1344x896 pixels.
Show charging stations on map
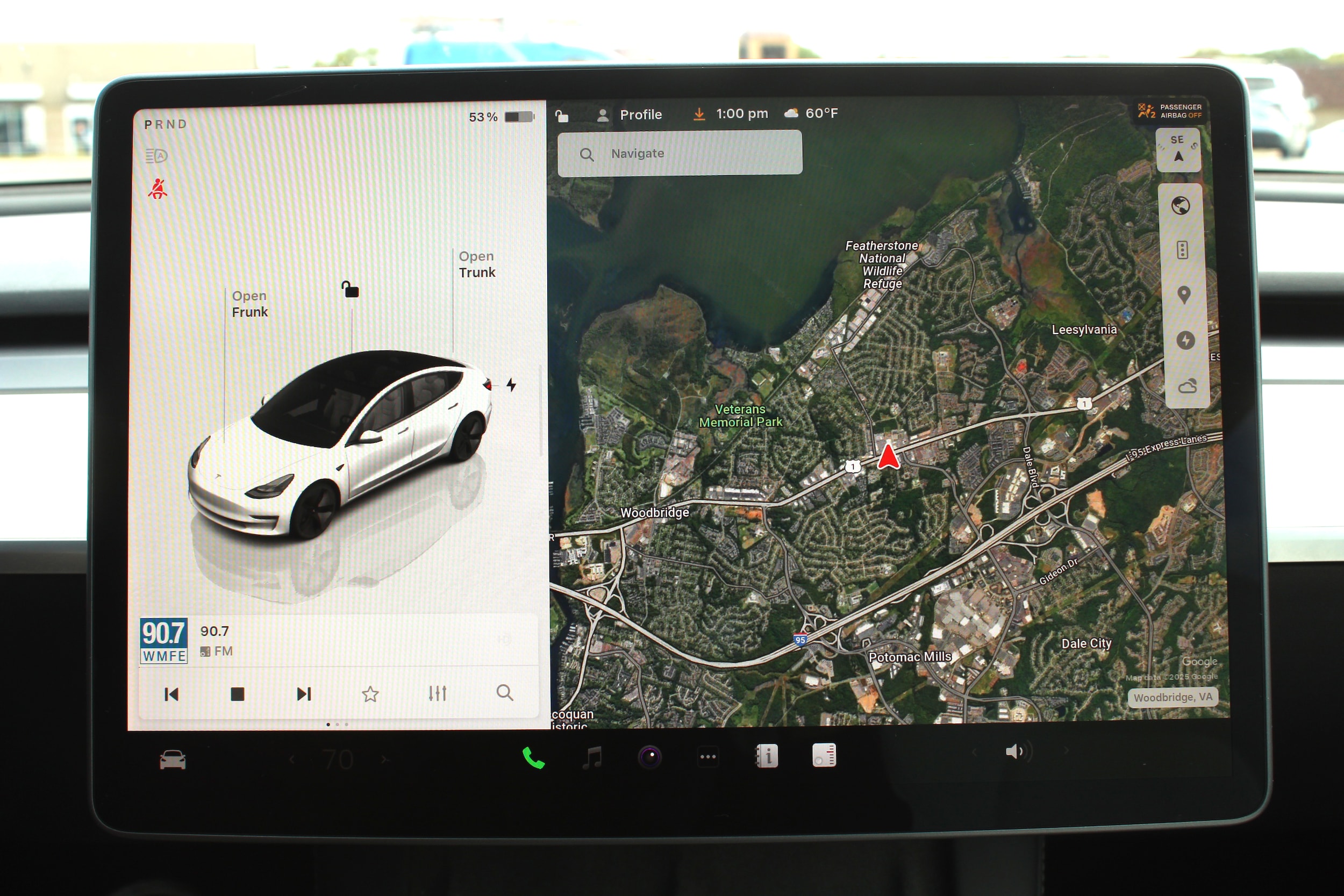click(1185, 341)
